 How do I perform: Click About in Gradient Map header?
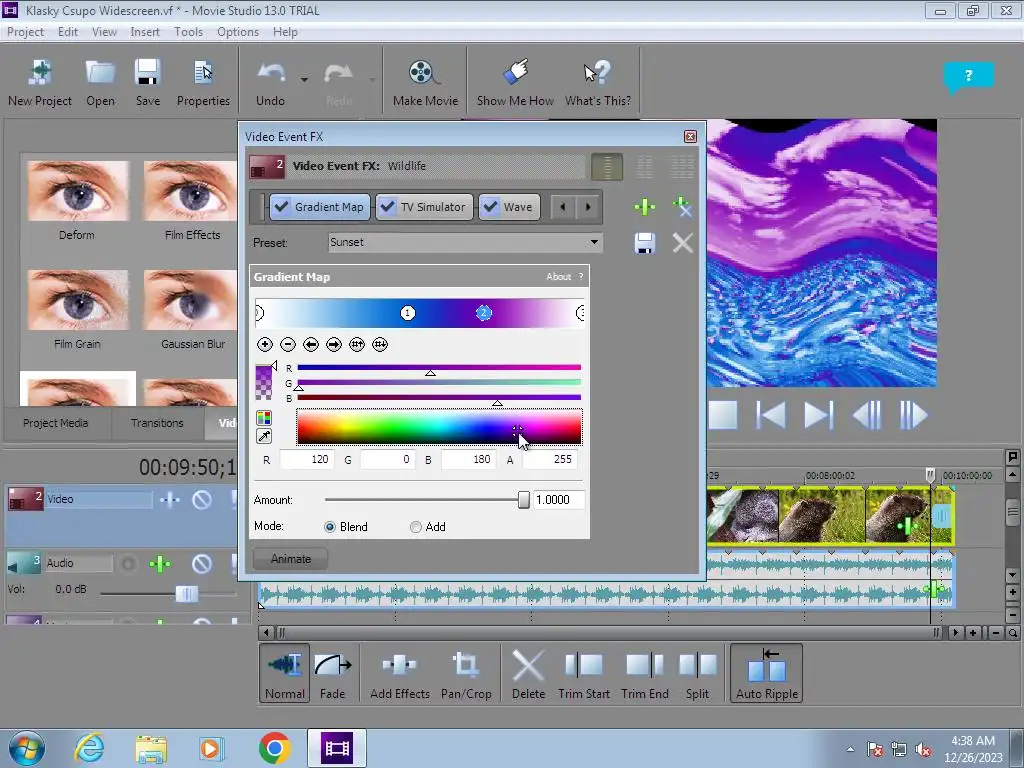pos(558,277)
